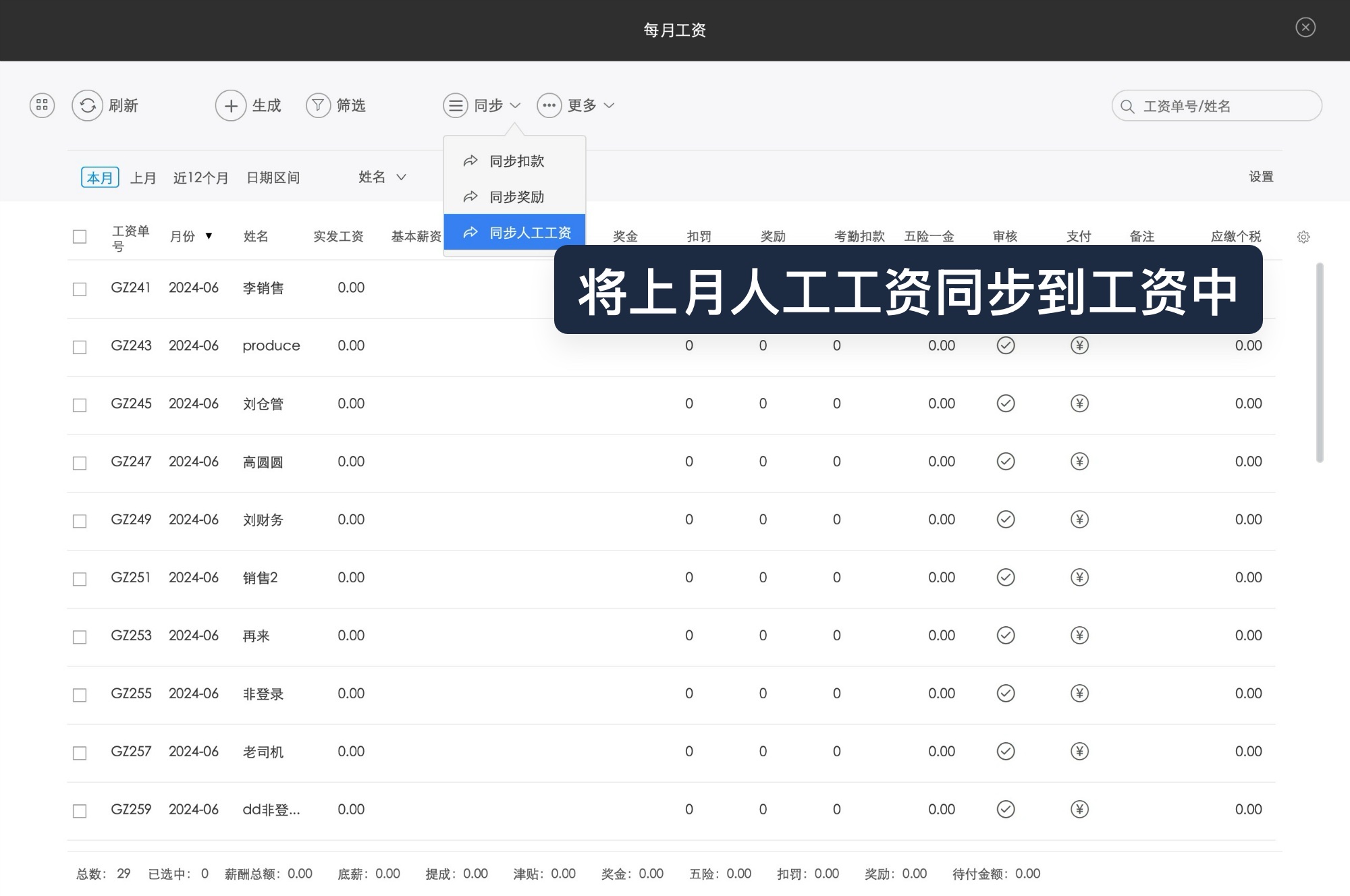Collapse the 同步 dropdown chevron
The width and height of the screenshot is (1350, 896).
tap(517, 105)
